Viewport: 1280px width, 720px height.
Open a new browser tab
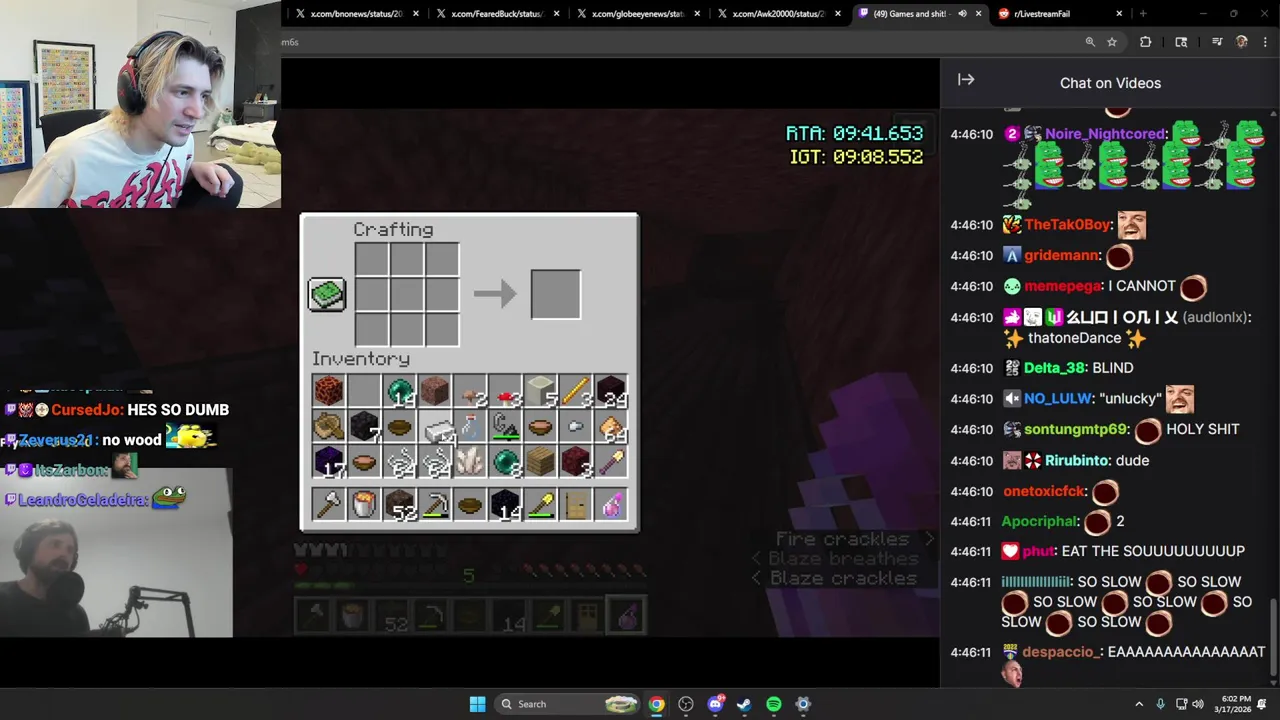coord(1143,14)
